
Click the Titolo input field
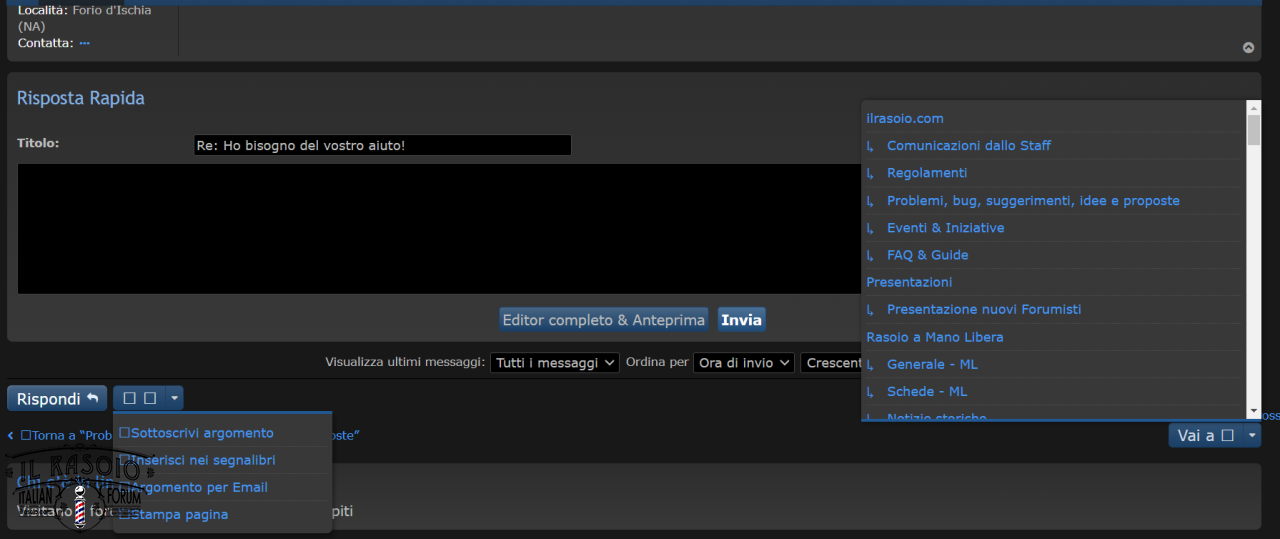(382, 146)
